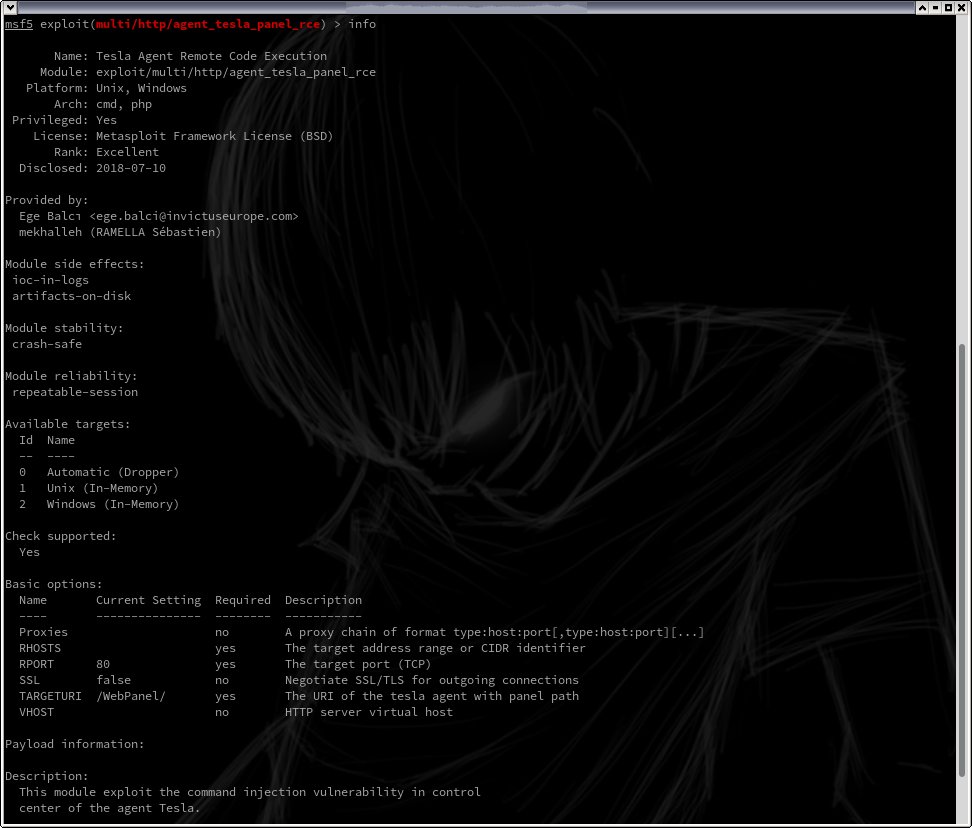Click the SSL setting value 'false'
The image size is (972, 828).
[113, 680]
